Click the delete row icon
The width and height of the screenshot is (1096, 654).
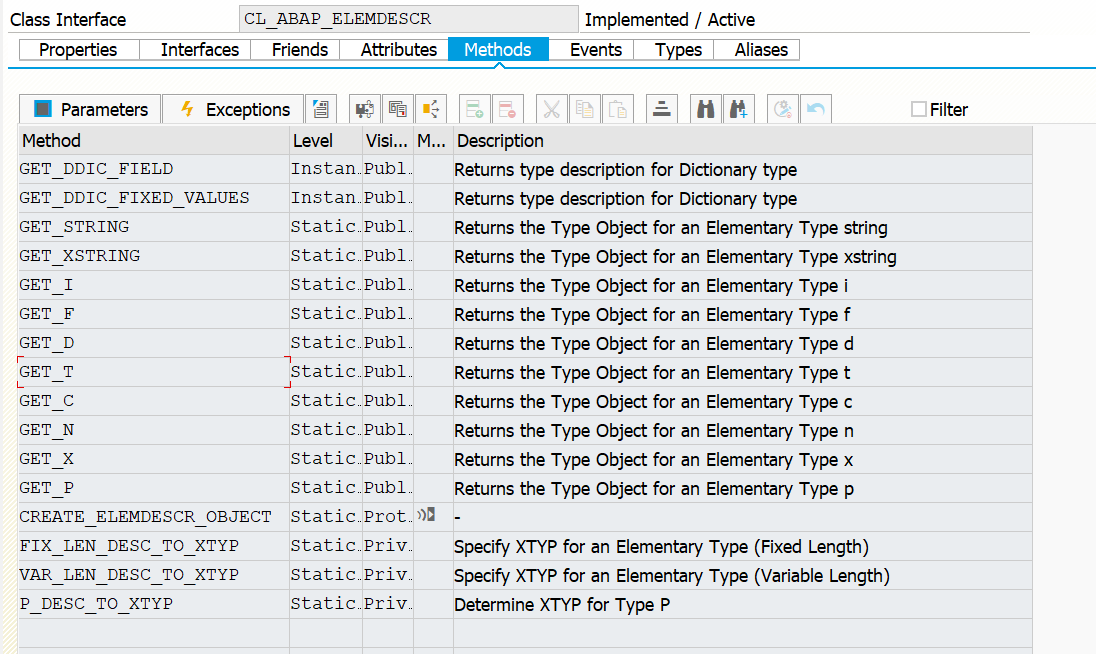pyautogui.click(x=508, y=110)
